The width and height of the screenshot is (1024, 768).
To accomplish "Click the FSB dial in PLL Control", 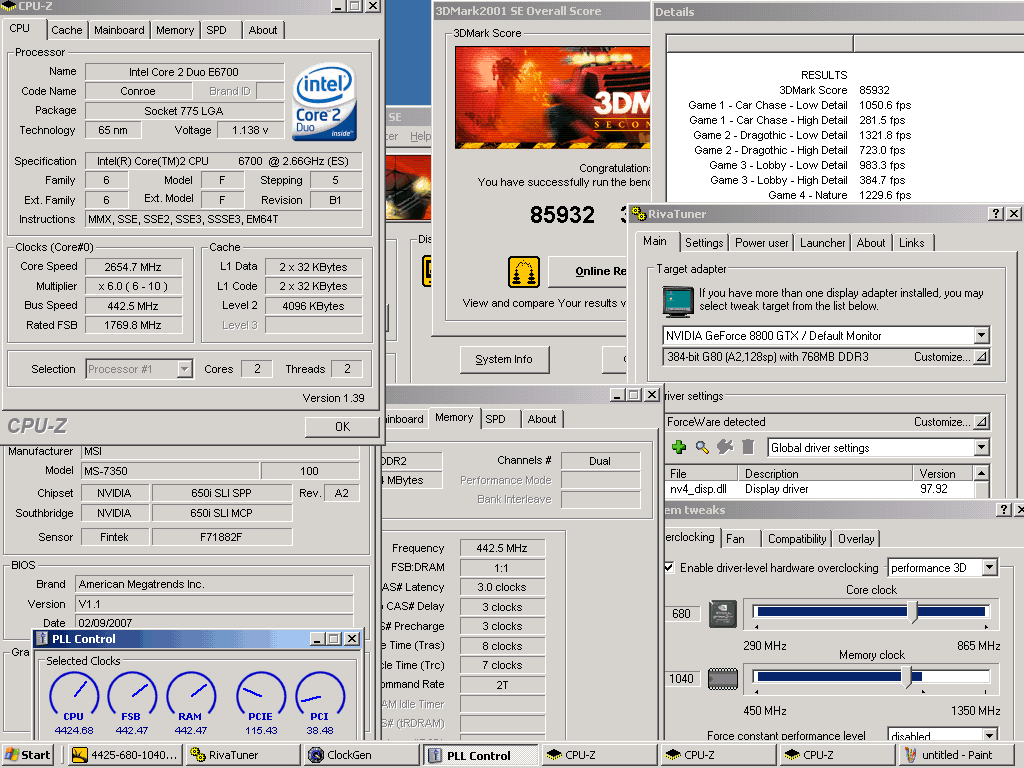I will 132,696.
